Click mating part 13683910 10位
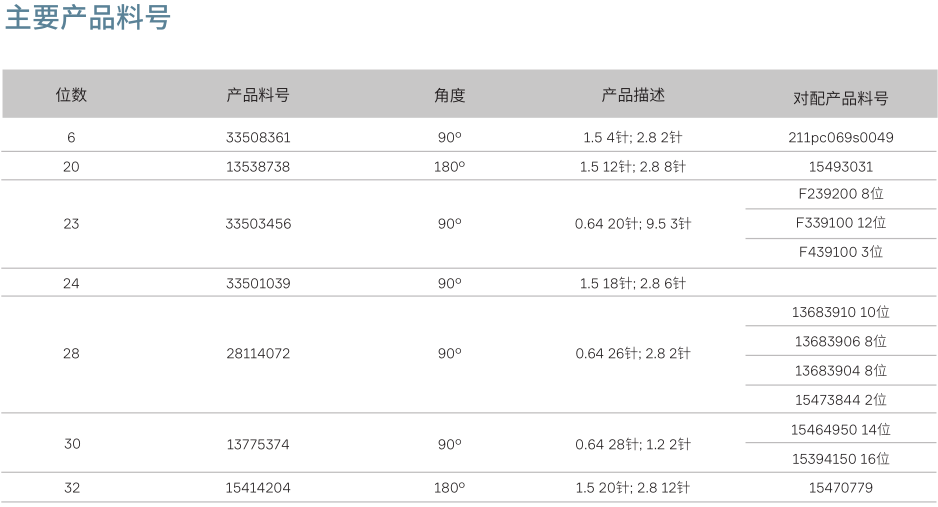 click(x=840, y=312)
